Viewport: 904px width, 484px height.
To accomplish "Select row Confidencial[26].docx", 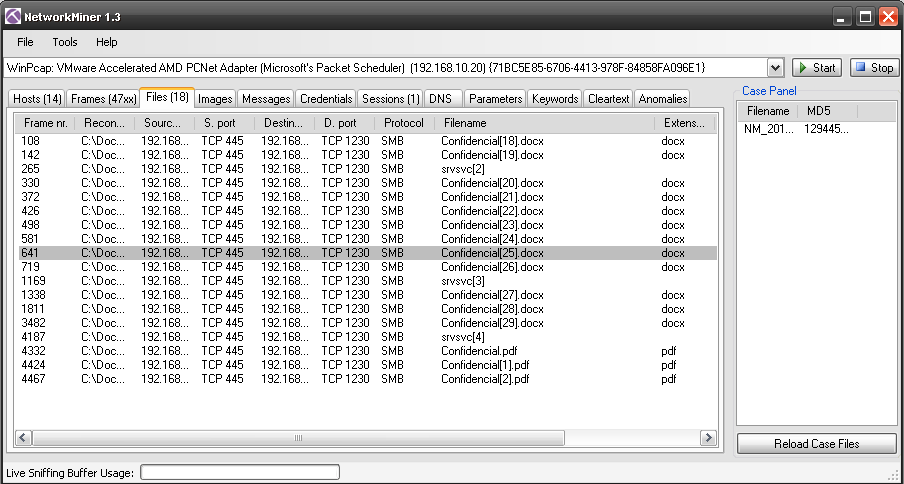I will 366,267.
